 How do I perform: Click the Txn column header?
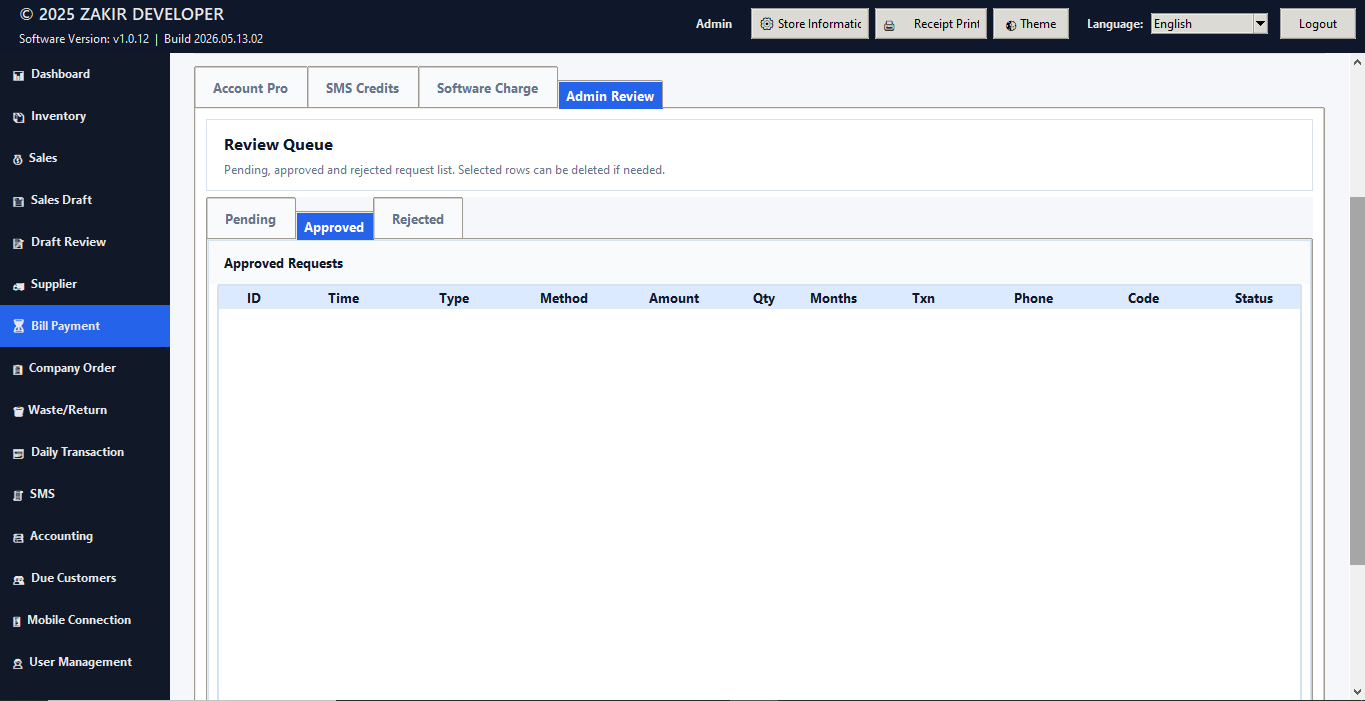click(x=924, y=298)
